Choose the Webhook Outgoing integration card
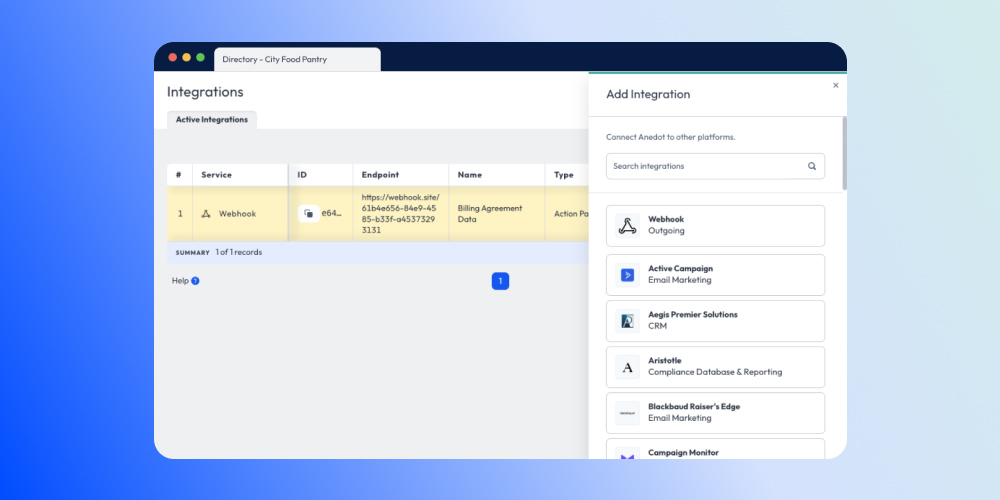1000x500 pixels. point(715,226)
